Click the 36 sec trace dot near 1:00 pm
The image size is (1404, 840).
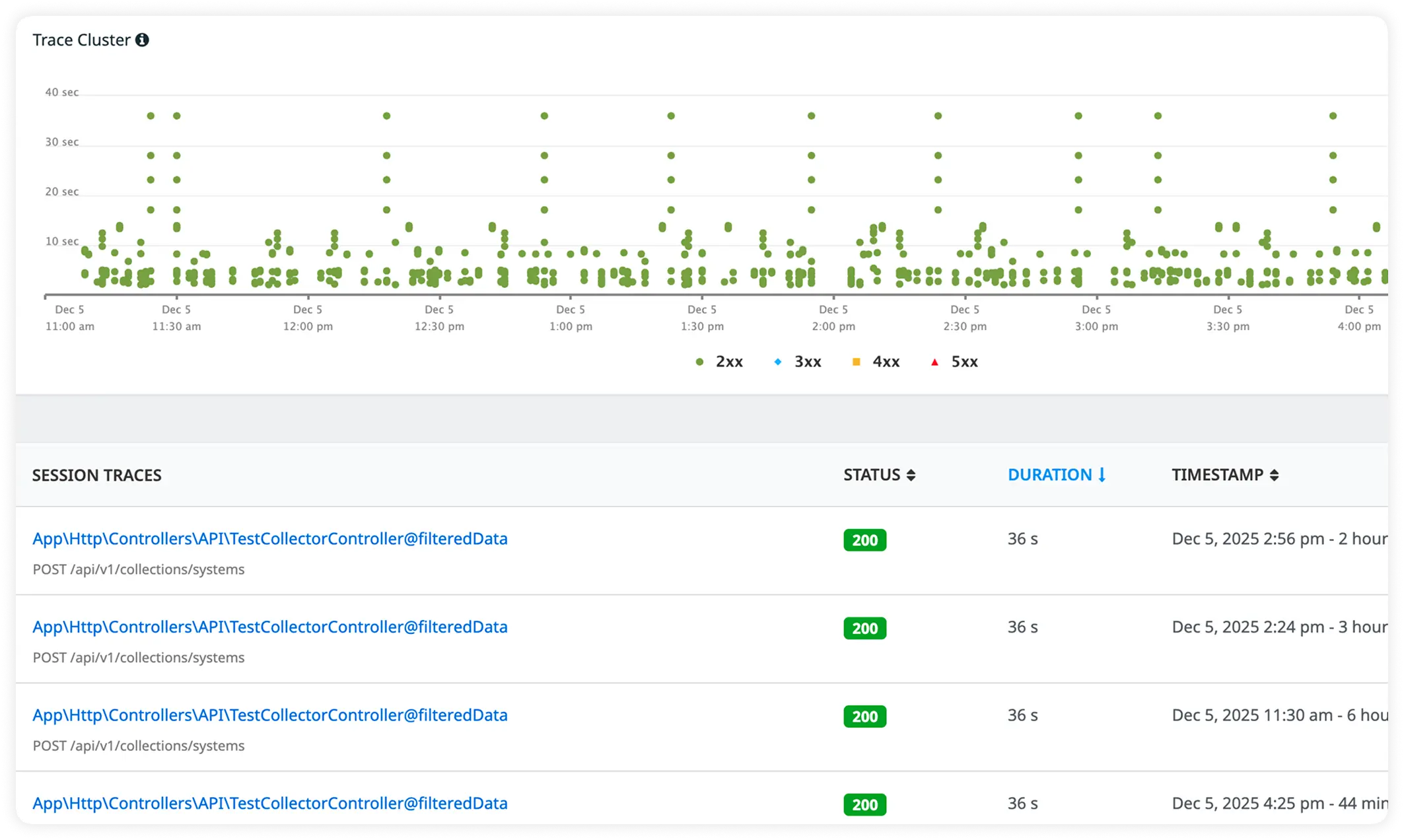click(544, 116)
